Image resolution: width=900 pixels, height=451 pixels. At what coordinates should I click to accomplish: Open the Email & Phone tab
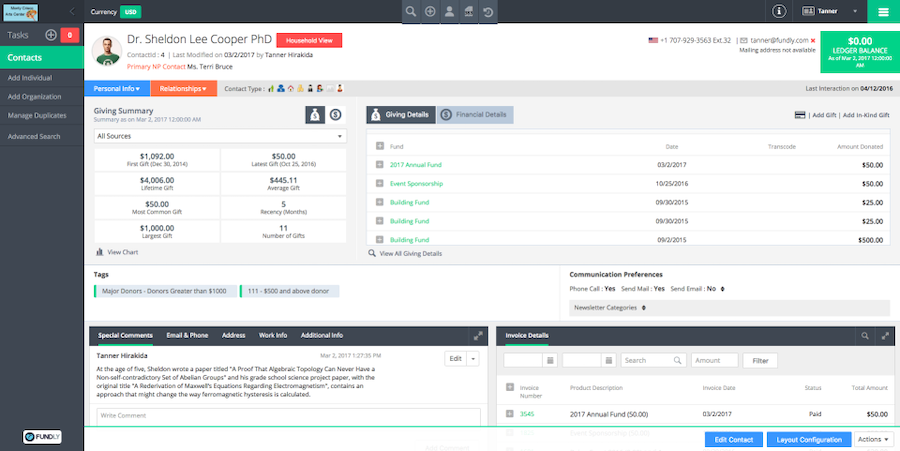pyautogui.click(x=187, y=336)
